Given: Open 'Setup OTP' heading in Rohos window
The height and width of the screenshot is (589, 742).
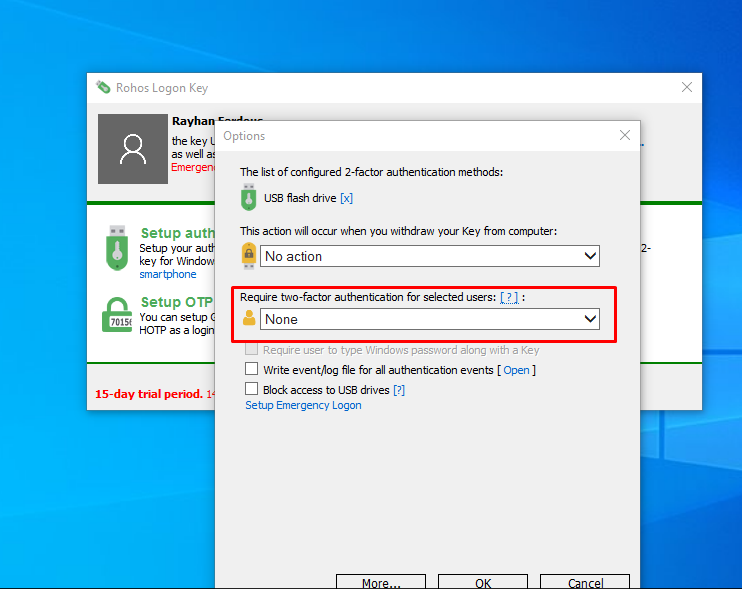Looking at the screenshot, I should 177,302.
